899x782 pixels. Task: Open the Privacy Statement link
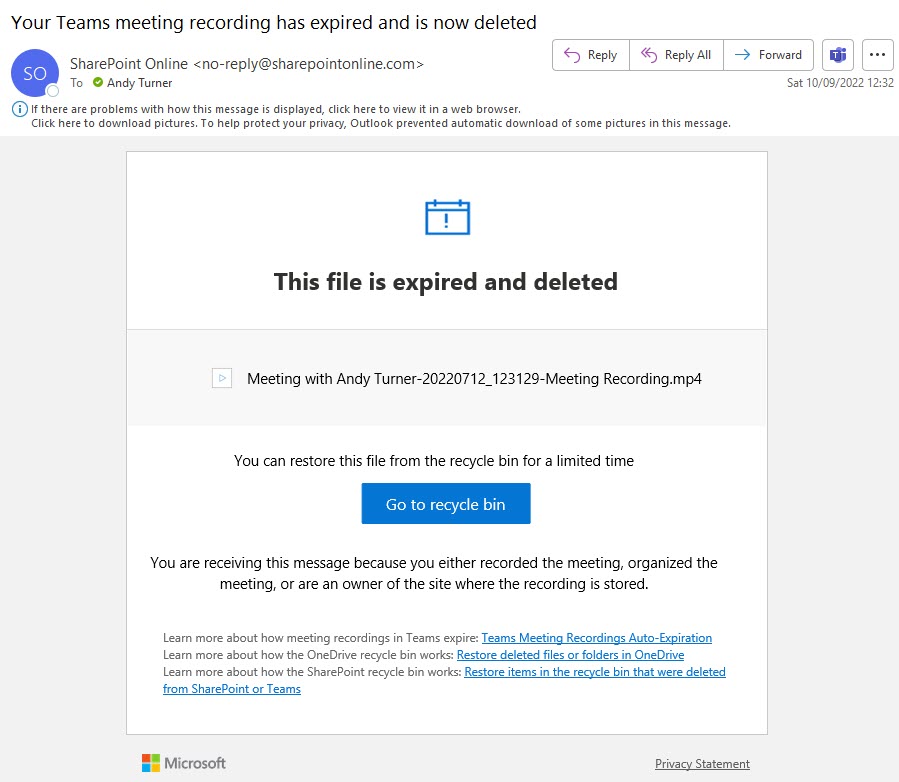point(702,764)
